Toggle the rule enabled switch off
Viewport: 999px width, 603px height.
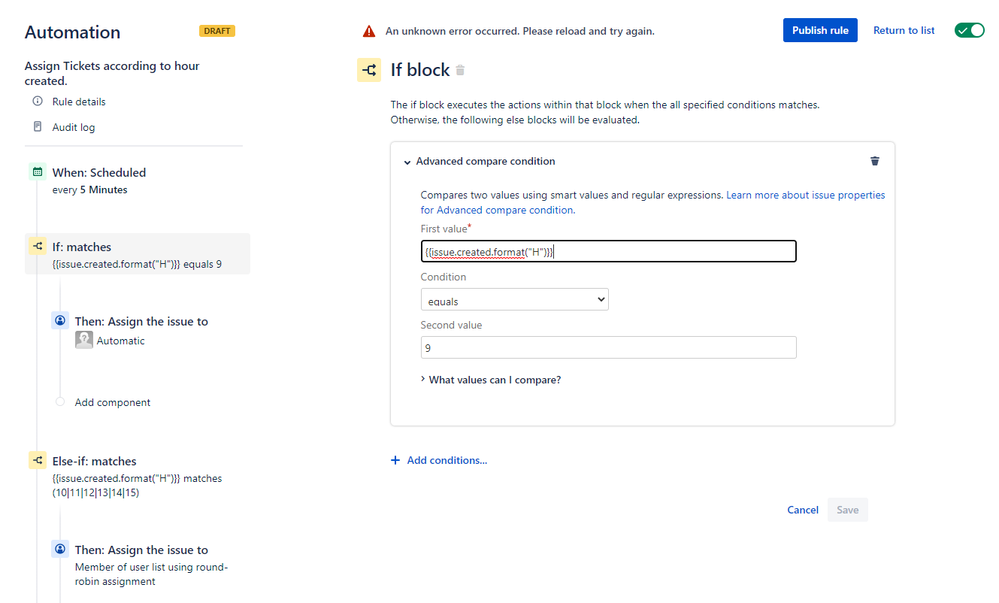[969, 30]
